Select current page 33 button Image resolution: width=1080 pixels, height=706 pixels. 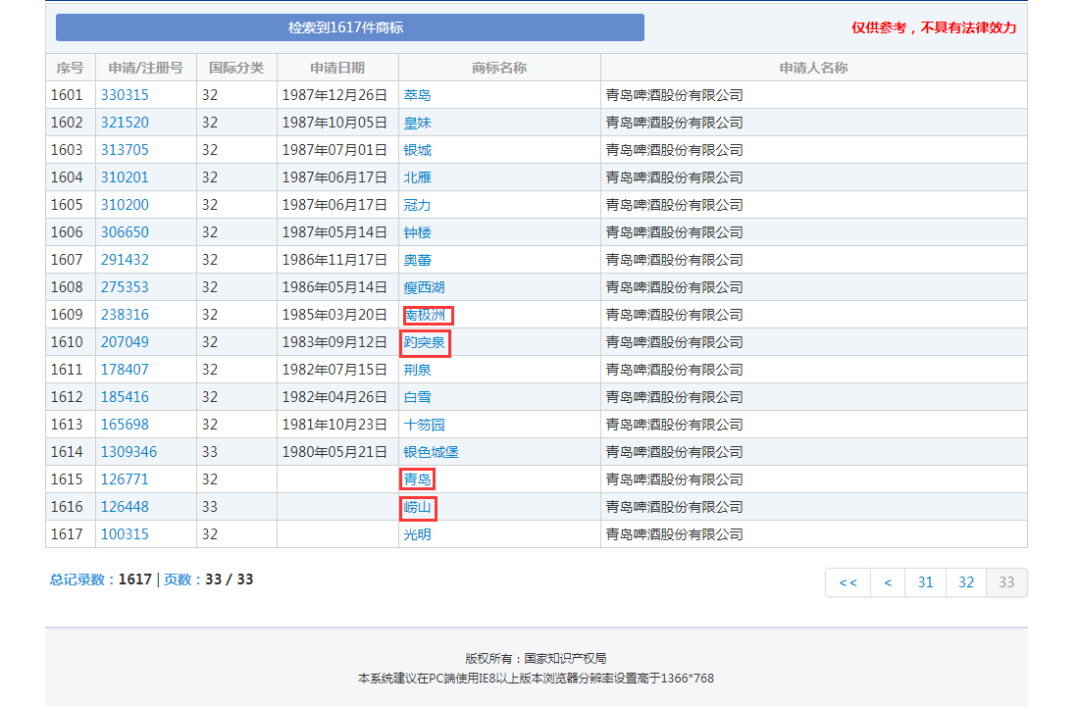pyautogui.click(x=1006, y=582)
